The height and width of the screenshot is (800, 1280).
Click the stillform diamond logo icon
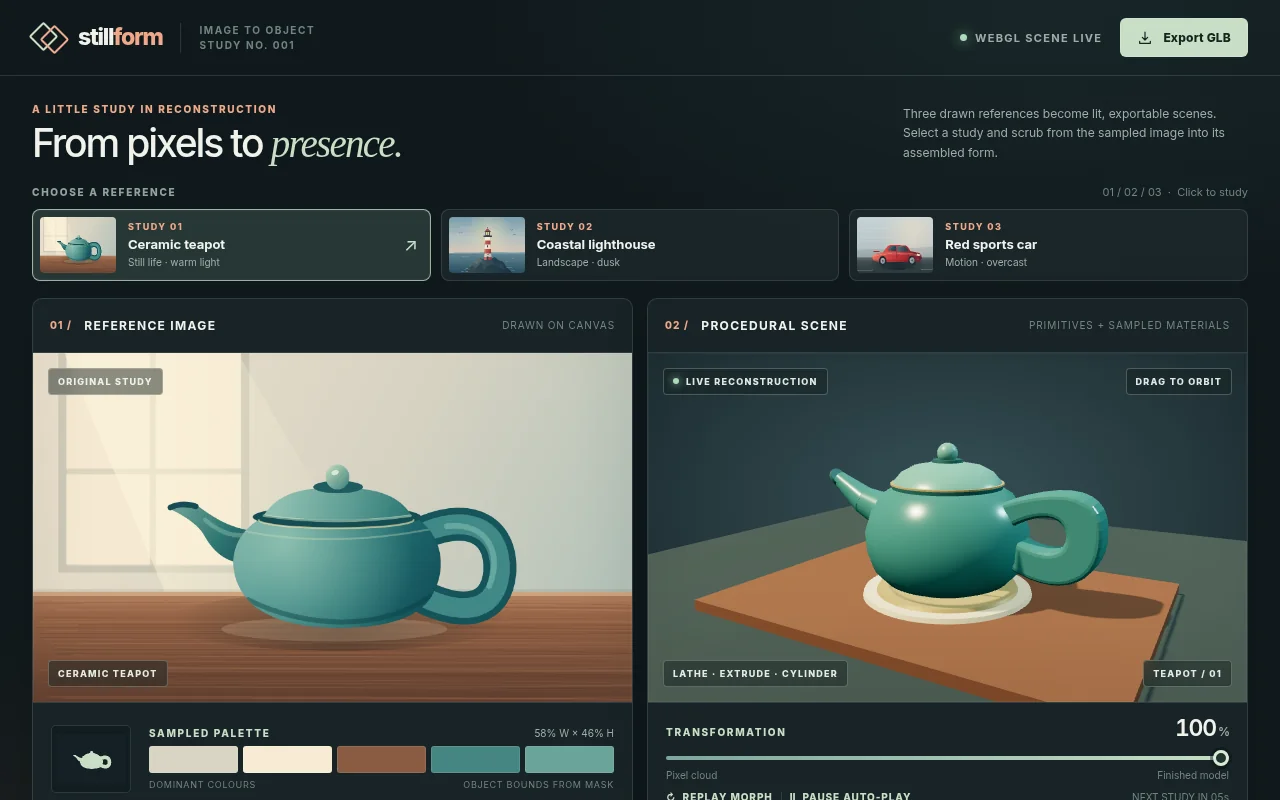pos(49,38)
